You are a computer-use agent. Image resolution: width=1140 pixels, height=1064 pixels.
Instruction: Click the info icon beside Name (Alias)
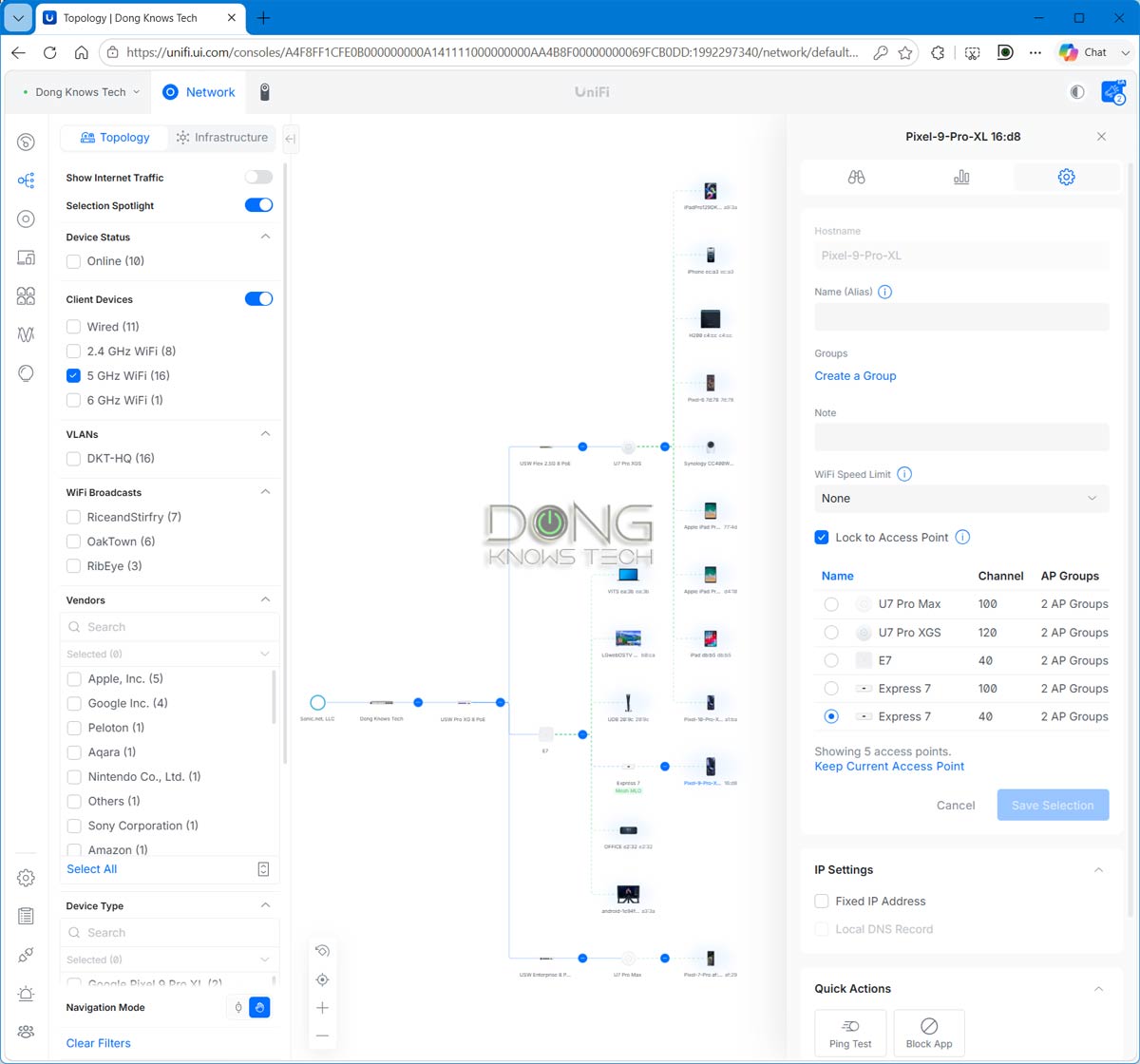[x=885, y=292]
